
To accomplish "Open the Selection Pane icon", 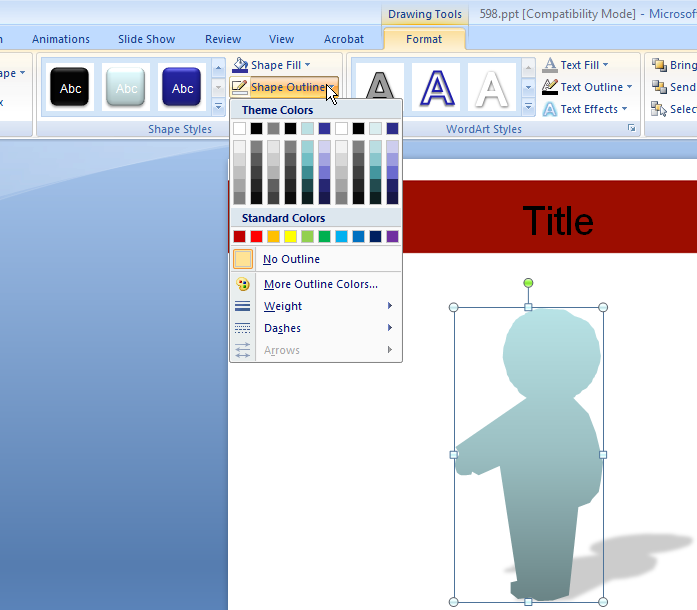I will (x=659, y=109).
